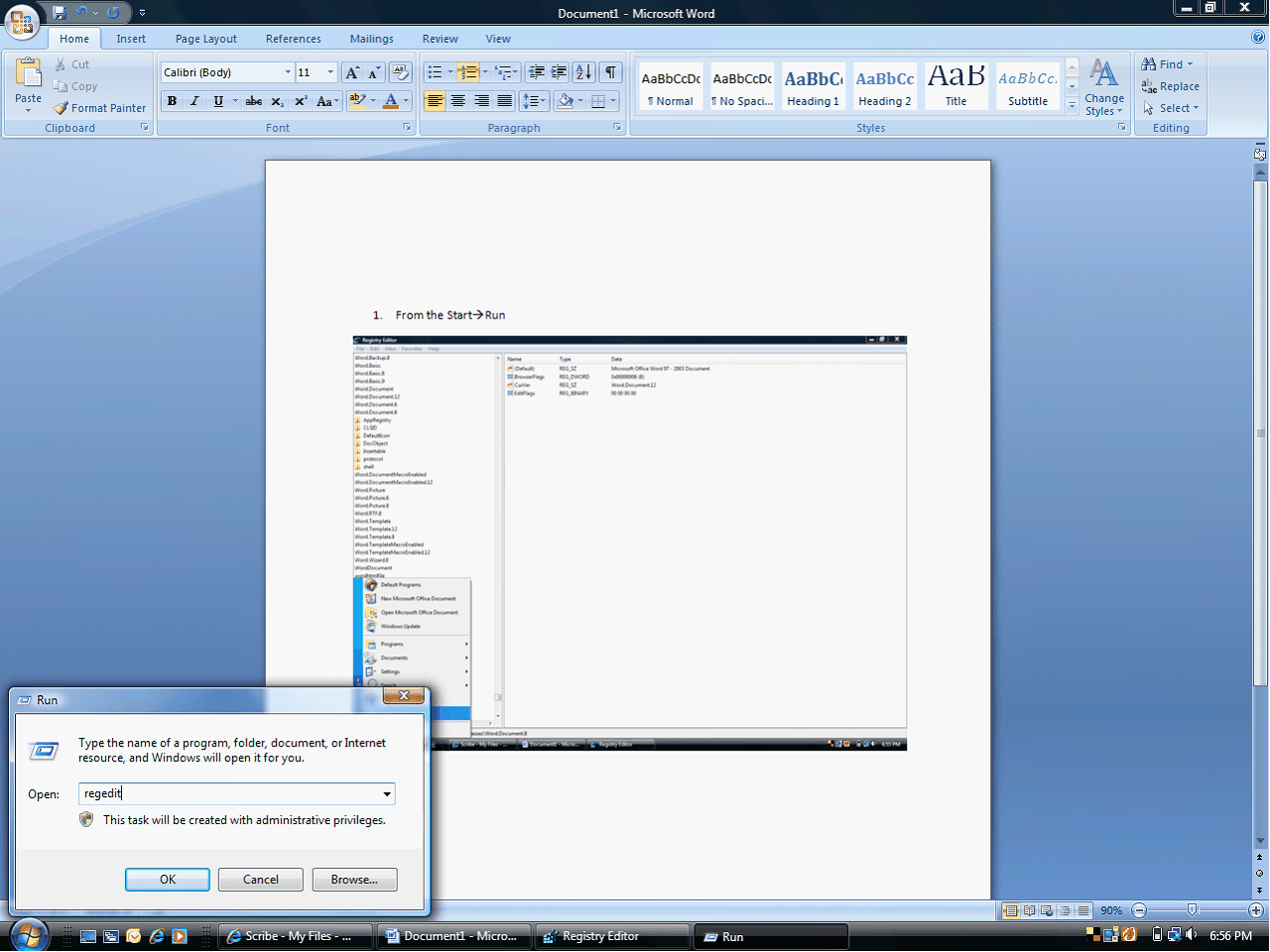Toggle underline formatting

(x=218, y=101)
